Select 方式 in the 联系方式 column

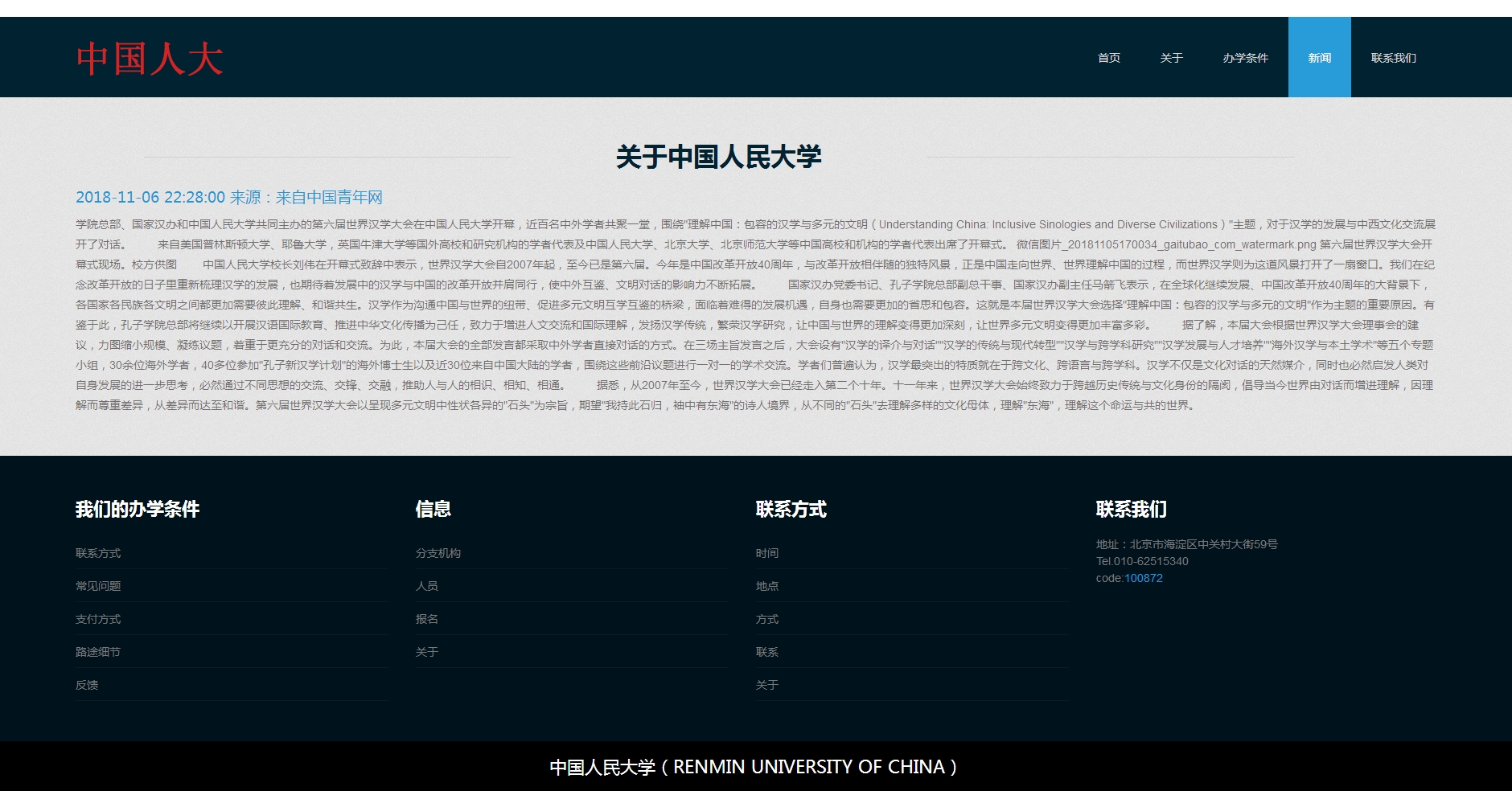tap(767, 619)
